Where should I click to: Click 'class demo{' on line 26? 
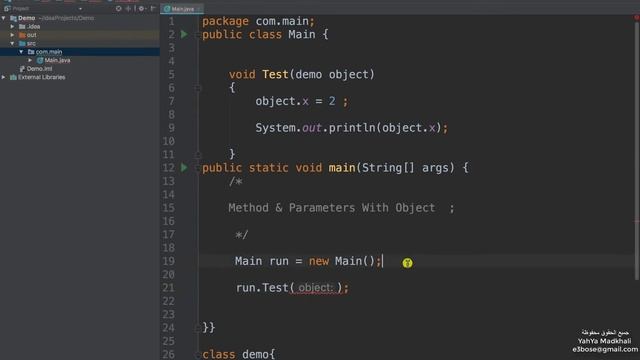[x=239, y=354]
